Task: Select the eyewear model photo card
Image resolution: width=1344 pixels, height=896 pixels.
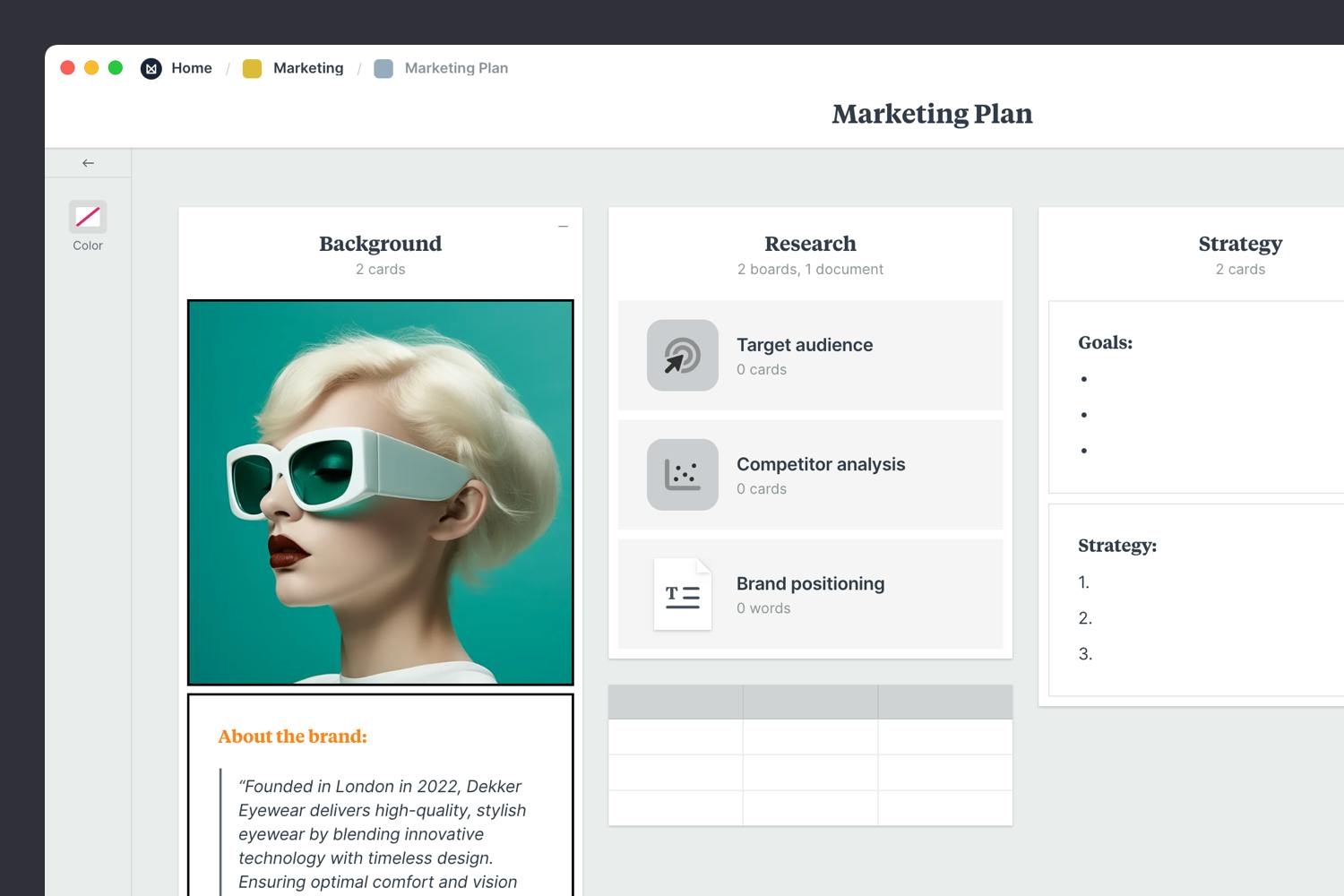Action: tap(380, 492)
